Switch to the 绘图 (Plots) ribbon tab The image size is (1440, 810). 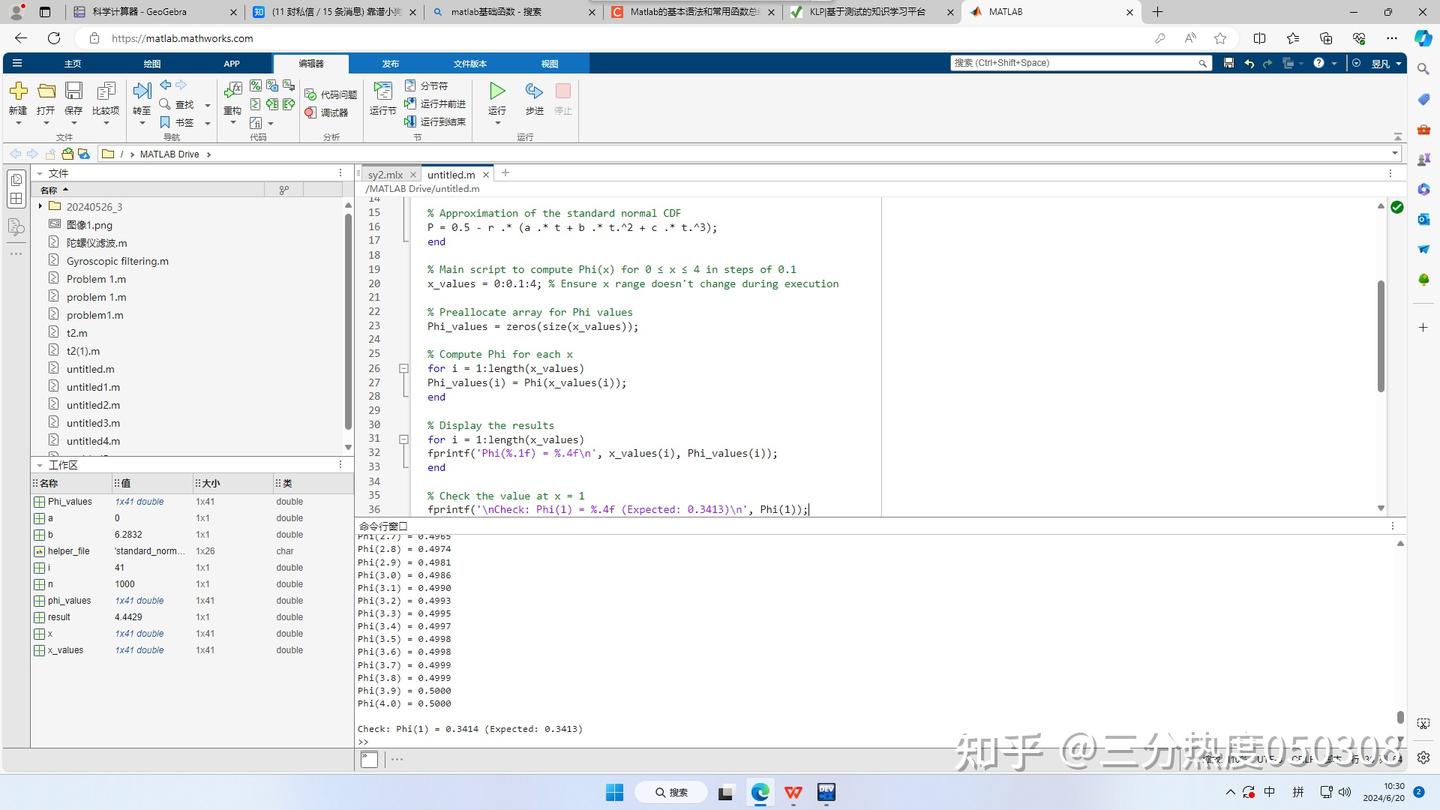pyautogui.click(x=152, y=63)
